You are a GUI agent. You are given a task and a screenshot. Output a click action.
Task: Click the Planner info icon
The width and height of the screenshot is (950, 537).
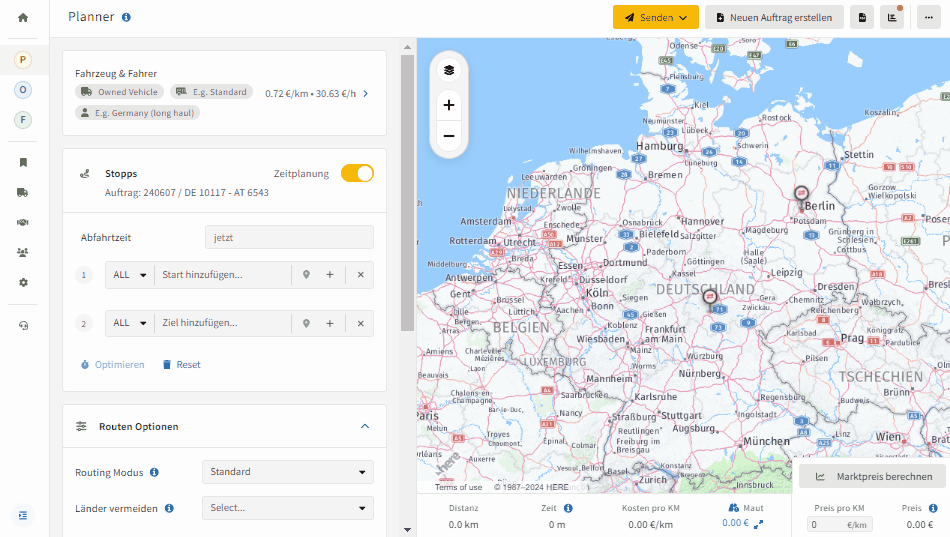pyautogui.click(x=126, y=17)
